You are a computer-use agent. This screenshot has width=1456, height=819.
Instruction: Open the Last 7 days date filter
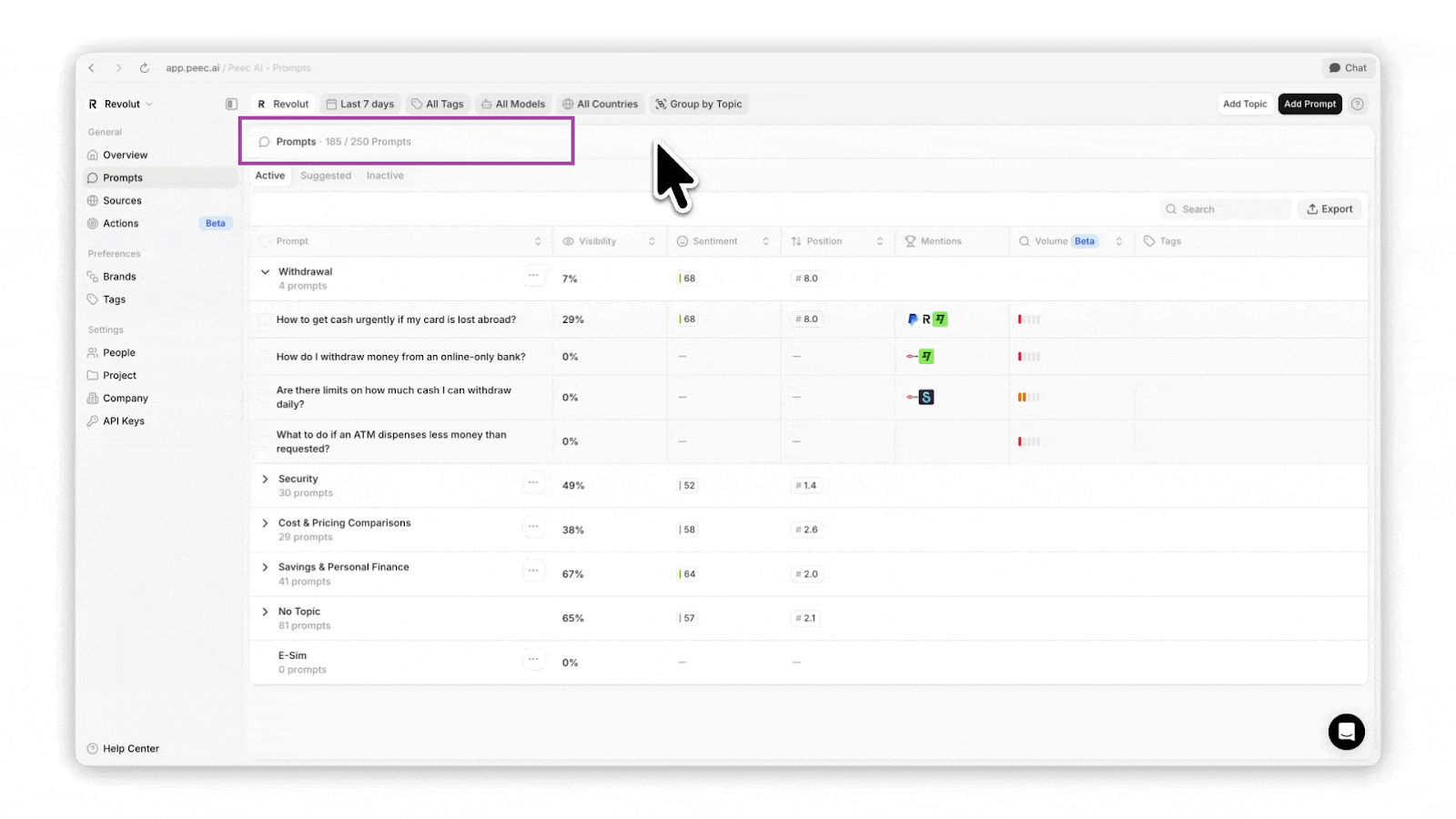point(360,105)
